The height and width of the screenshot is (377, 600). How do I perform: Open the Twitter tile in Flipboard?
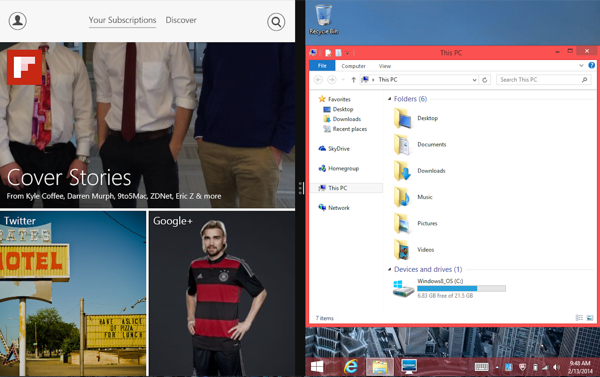click(x=73, y=293)
